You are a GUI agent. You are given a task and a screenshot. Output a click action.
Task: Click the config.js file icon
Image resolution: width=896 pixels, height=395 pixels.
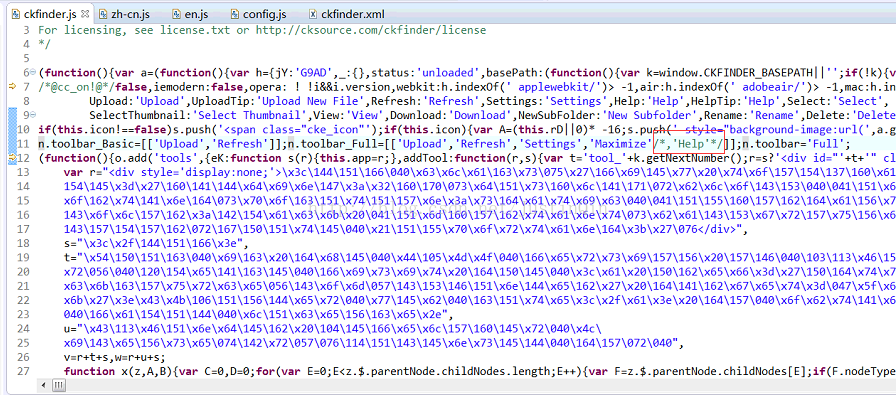234,14
